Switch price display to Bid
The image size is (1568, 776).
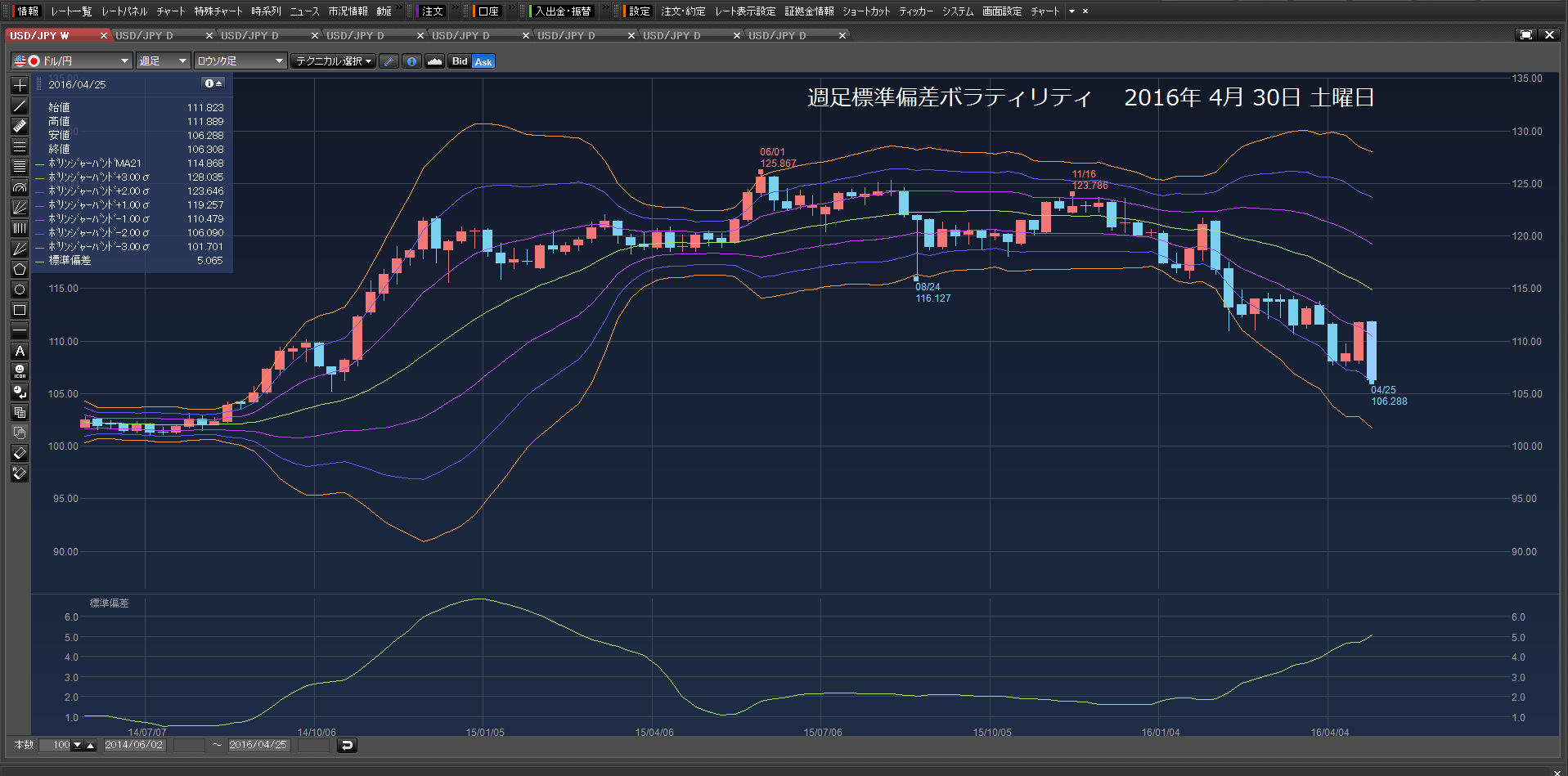(x=460, y=61)
